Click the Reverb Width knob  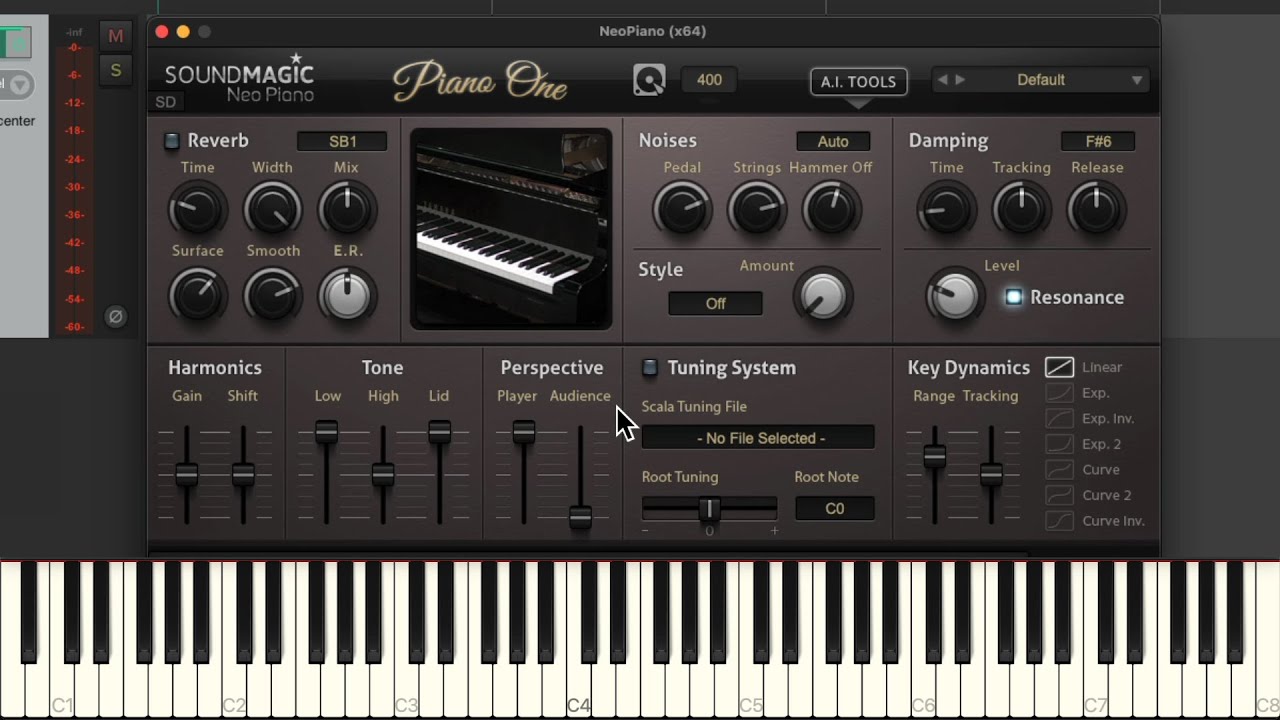pyautogui.click(x=272, y=209)
